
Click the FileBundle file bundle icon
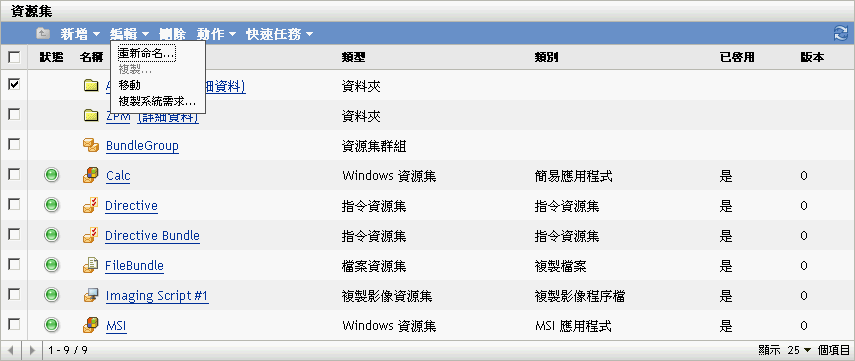pos(91,265)
